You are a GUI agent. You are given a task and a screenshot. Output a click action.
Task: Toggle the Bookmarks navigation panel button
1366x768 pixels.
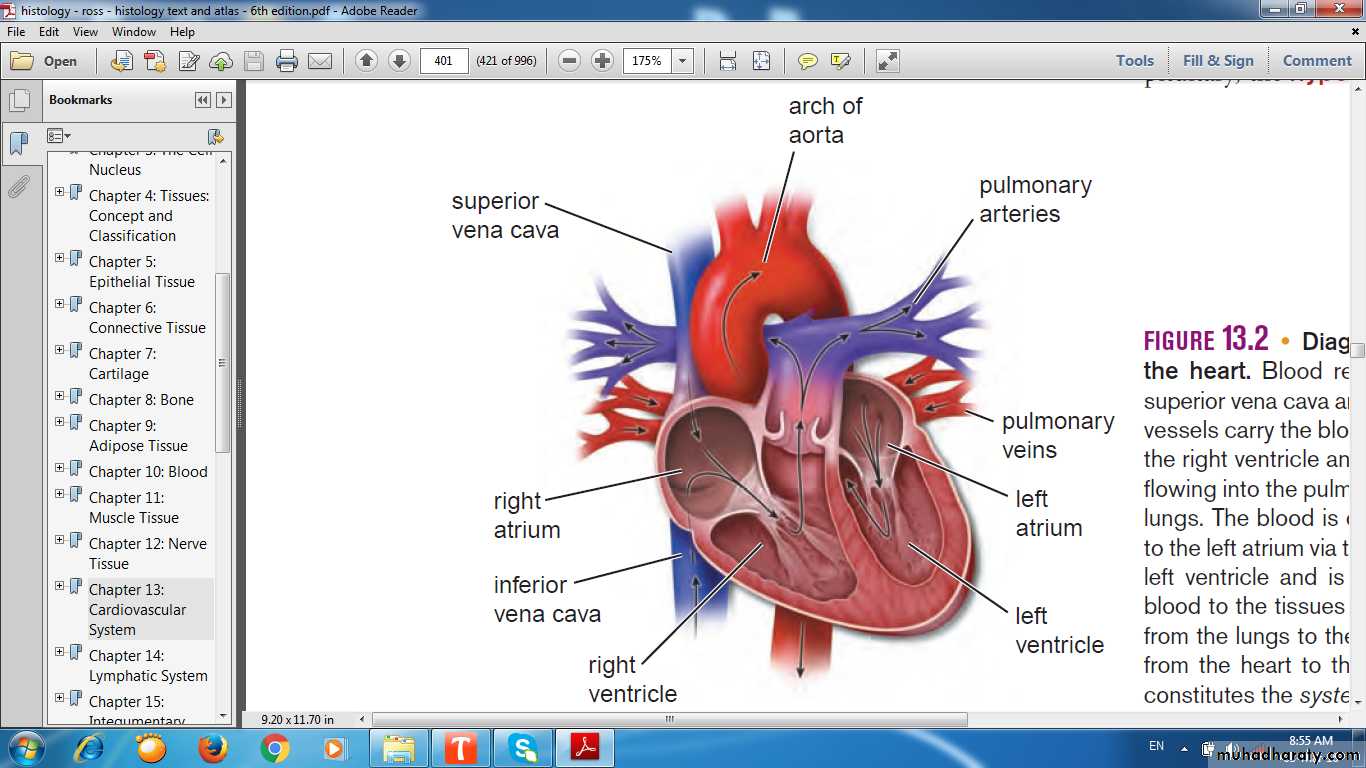tap(18, 143)
